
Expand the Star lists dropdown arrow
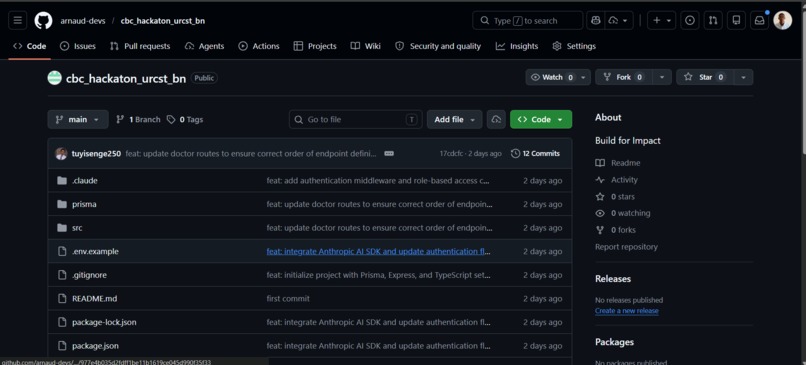[x=743, y=77]
